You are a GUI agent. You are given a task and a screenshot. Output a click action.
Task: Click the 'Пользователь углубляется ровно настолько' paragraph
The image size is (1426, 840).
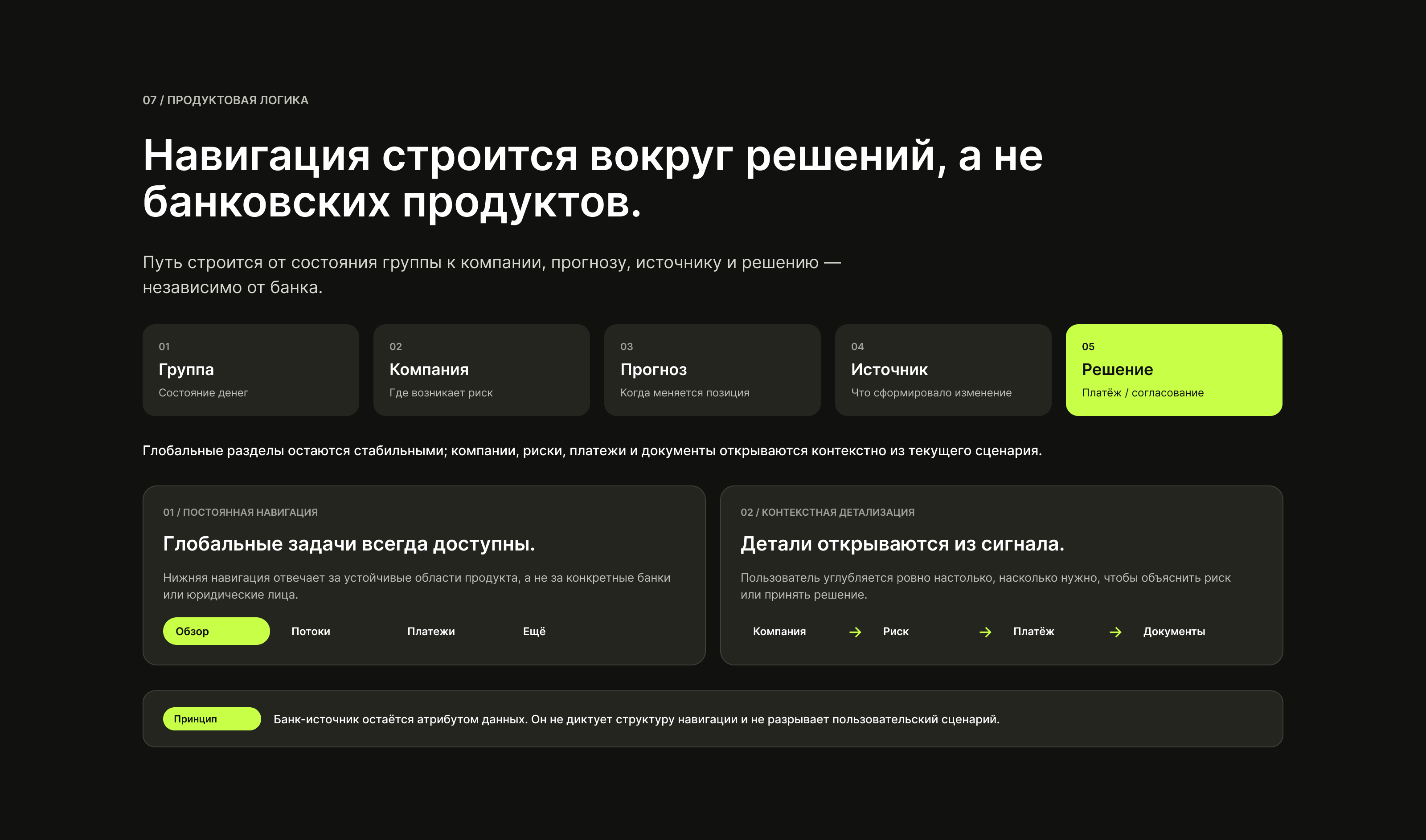(985, 586)
